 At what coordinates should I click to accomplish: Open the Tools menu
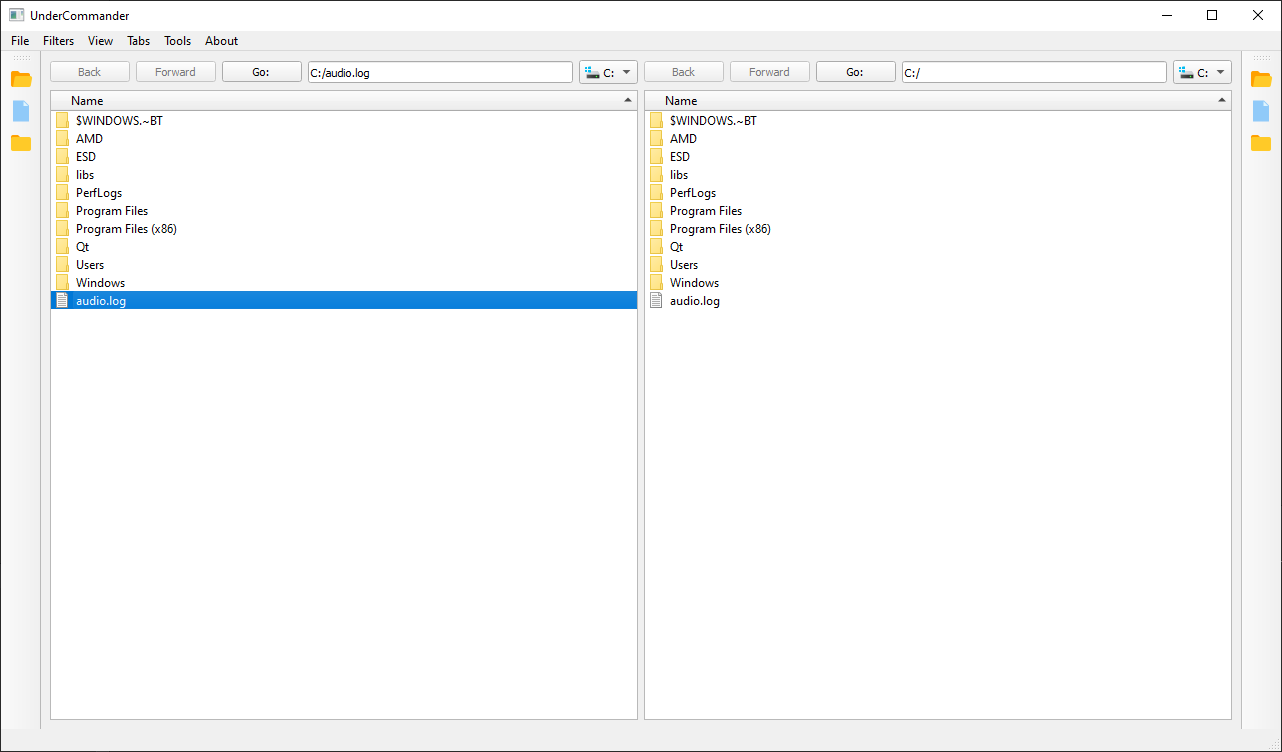click(177, 41)
